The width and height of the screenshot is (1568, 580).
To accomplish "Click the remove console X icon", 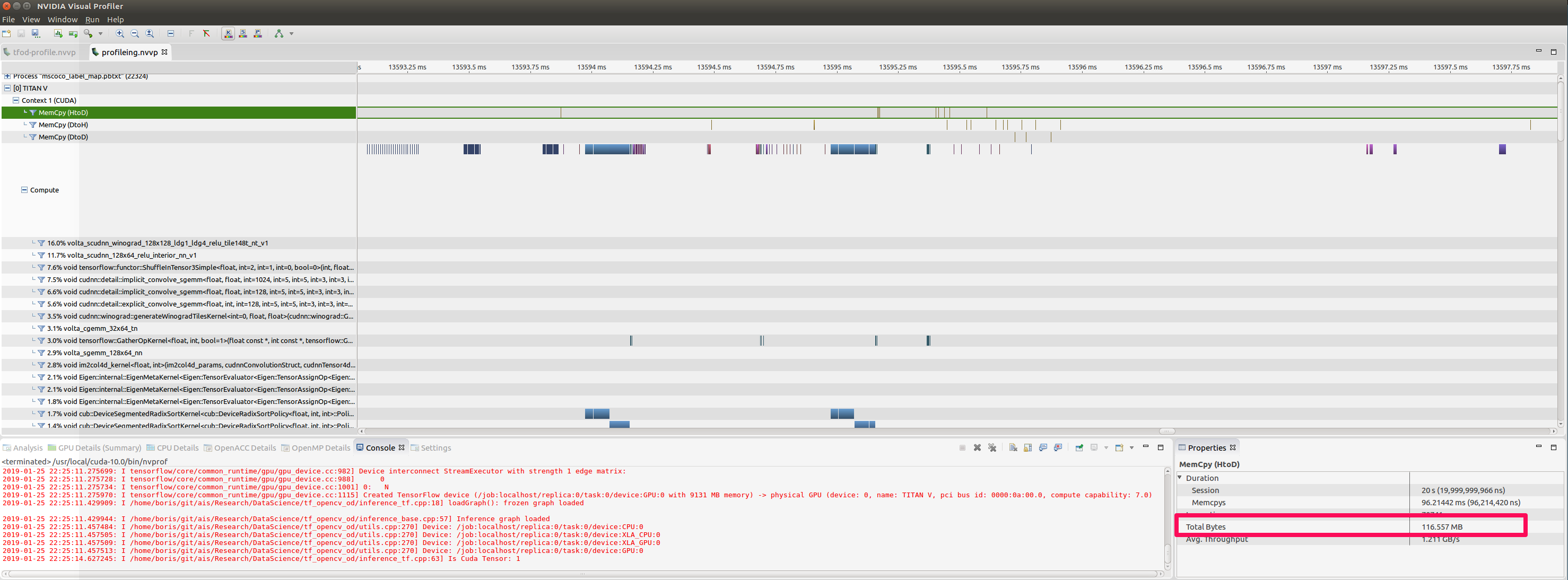I will [x=977, y=447].
